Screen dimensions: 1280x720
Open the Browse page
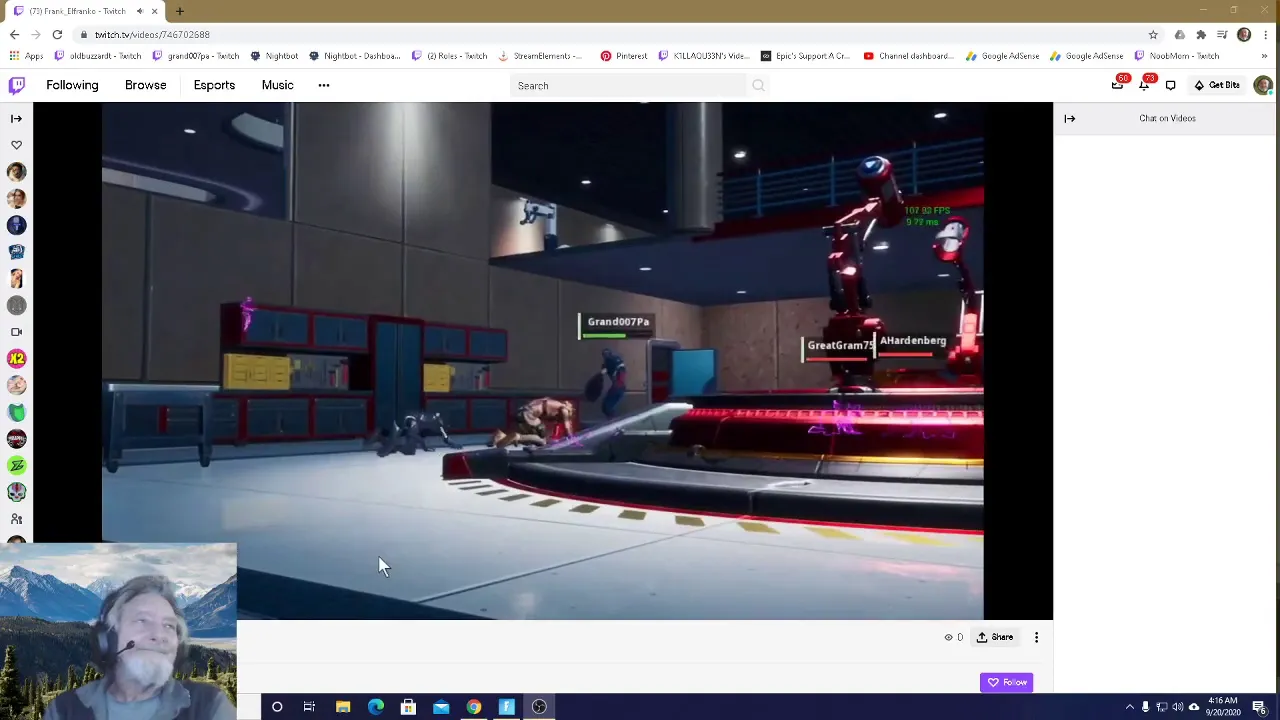[x=146, y=85]
